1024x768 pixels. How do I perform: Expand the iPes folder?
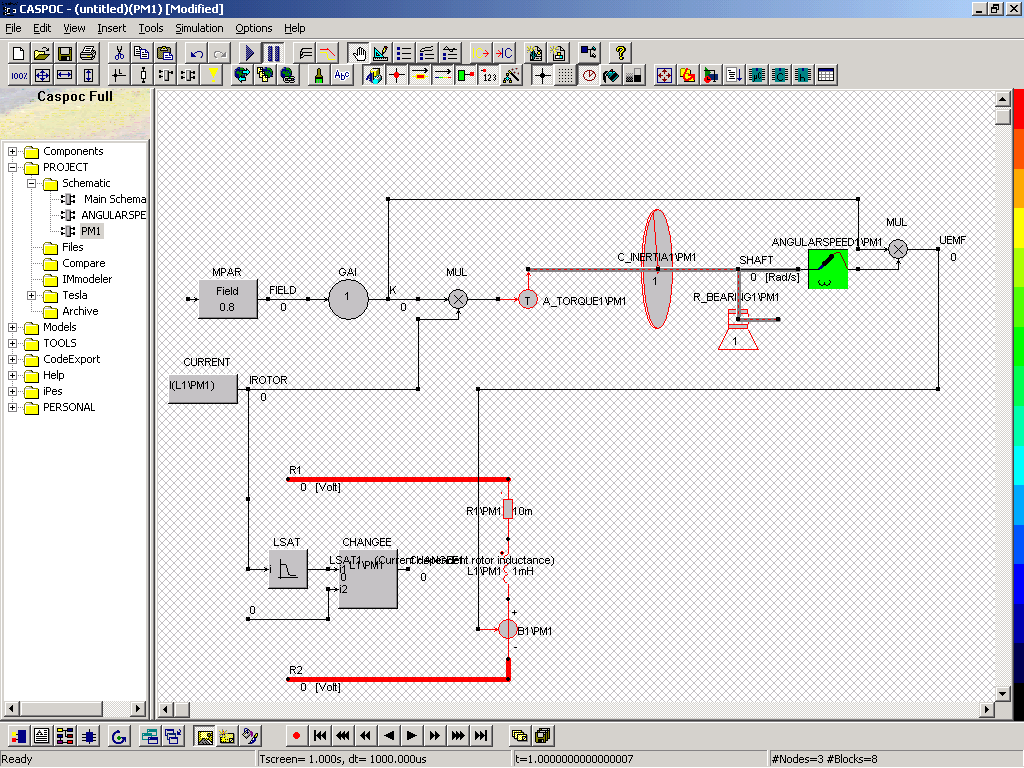tap(12, 391)
